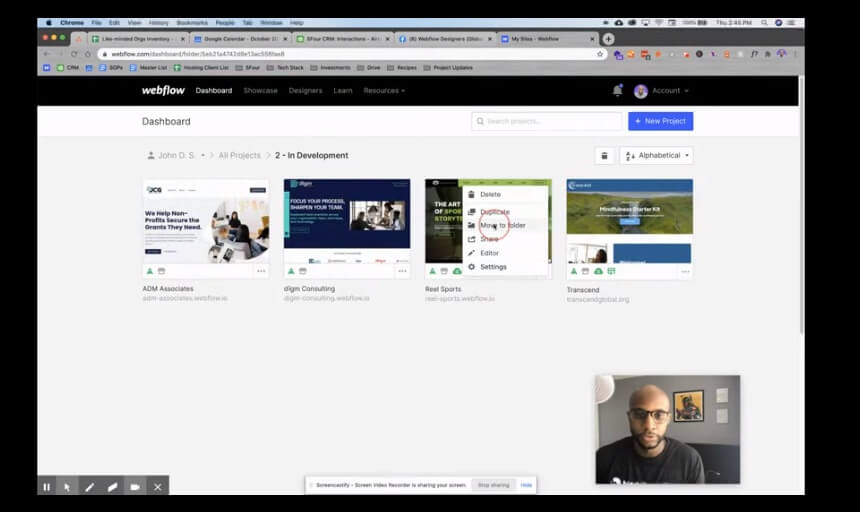Switch to Like-minded Orgs Inventory tab
The width and height of the screenshot is (860, 512).
click(x=138, y=39)
